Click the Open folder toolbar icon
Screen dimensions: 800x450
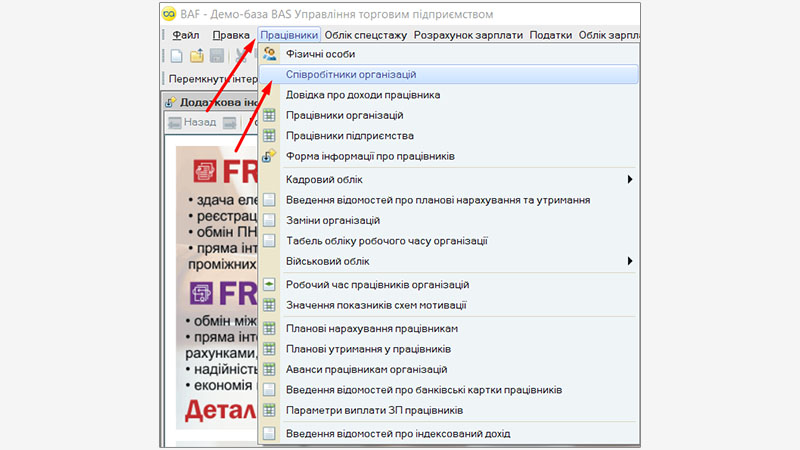click(x=196, y=56)
